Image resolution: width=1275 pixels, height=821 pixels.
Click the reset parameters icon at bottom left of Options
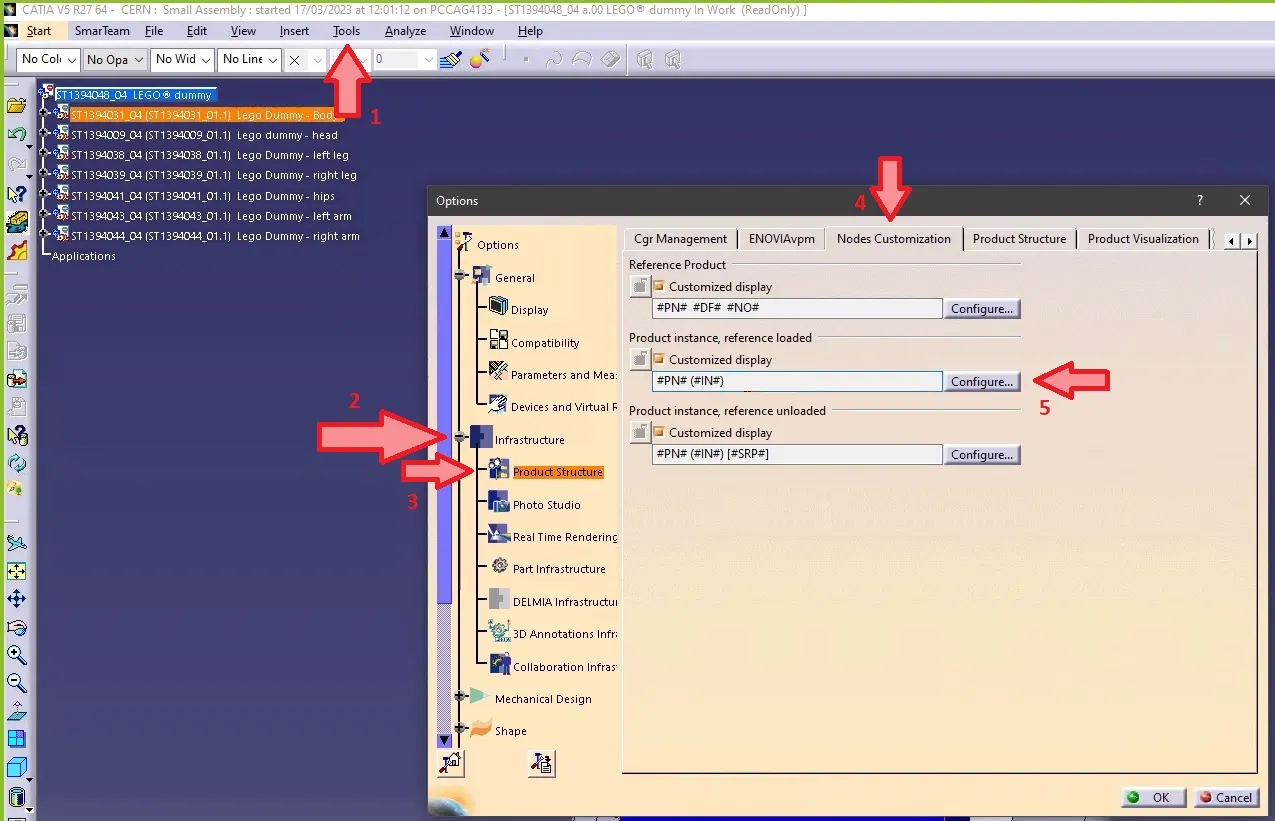point(451,763)
